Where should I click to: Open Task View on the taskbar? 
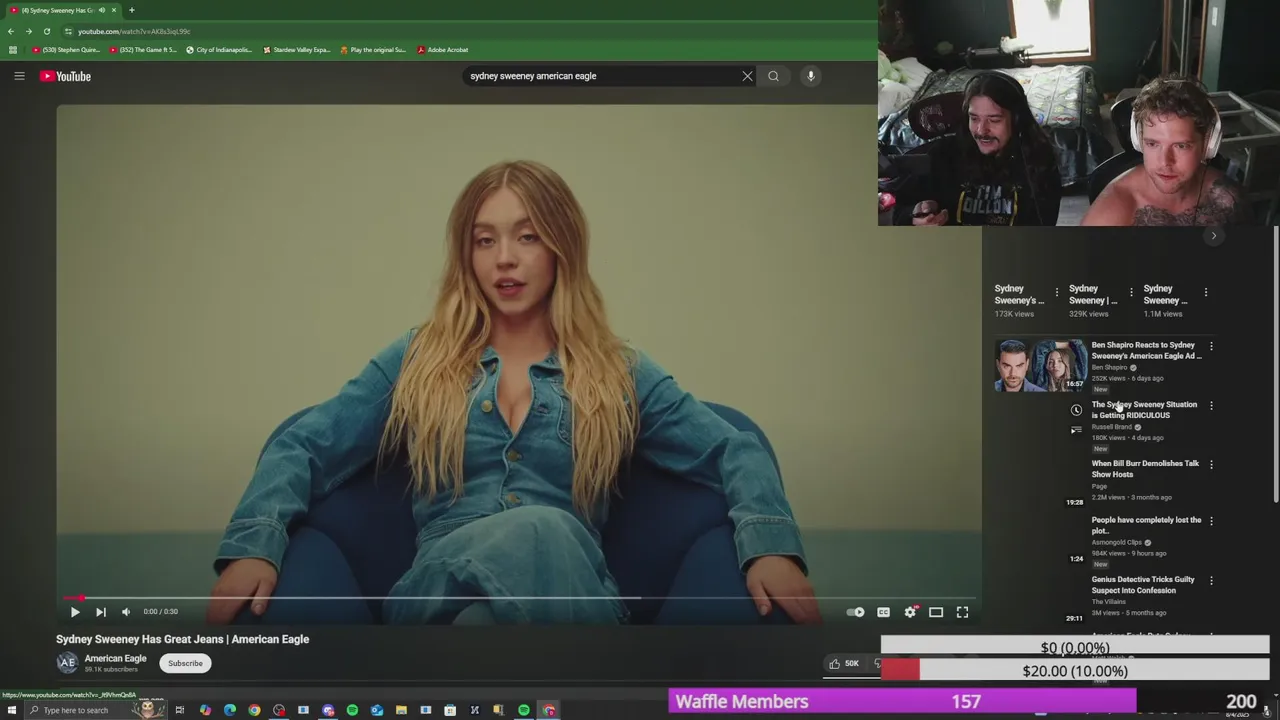[x=180, y=710]
